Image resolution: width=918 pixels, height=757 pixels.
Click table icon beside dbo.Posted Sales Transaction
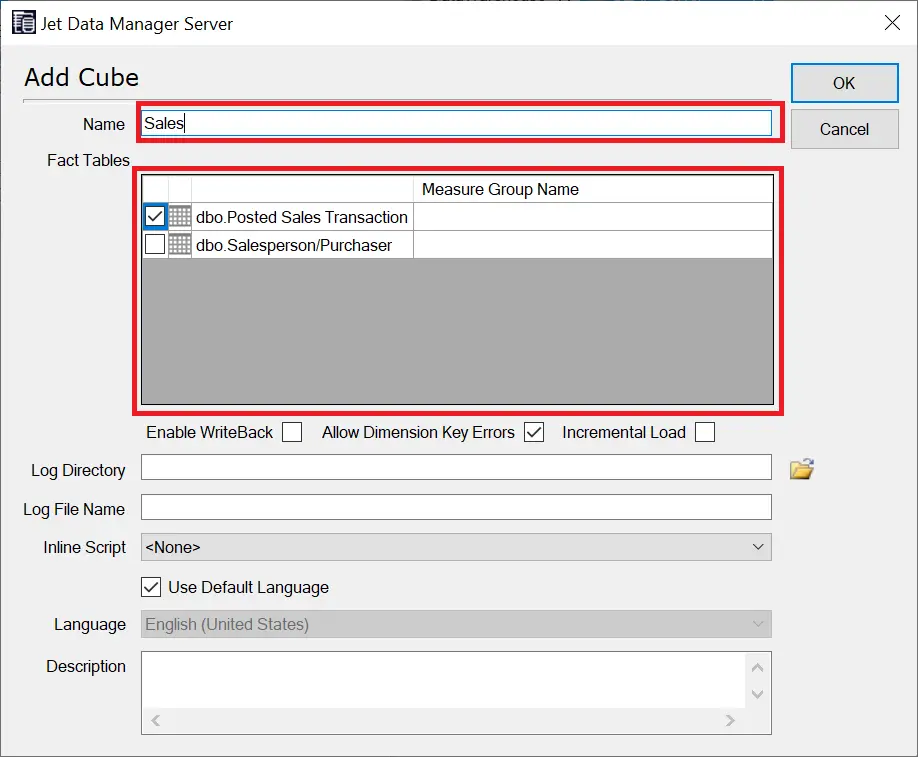(x=180, y=217)
